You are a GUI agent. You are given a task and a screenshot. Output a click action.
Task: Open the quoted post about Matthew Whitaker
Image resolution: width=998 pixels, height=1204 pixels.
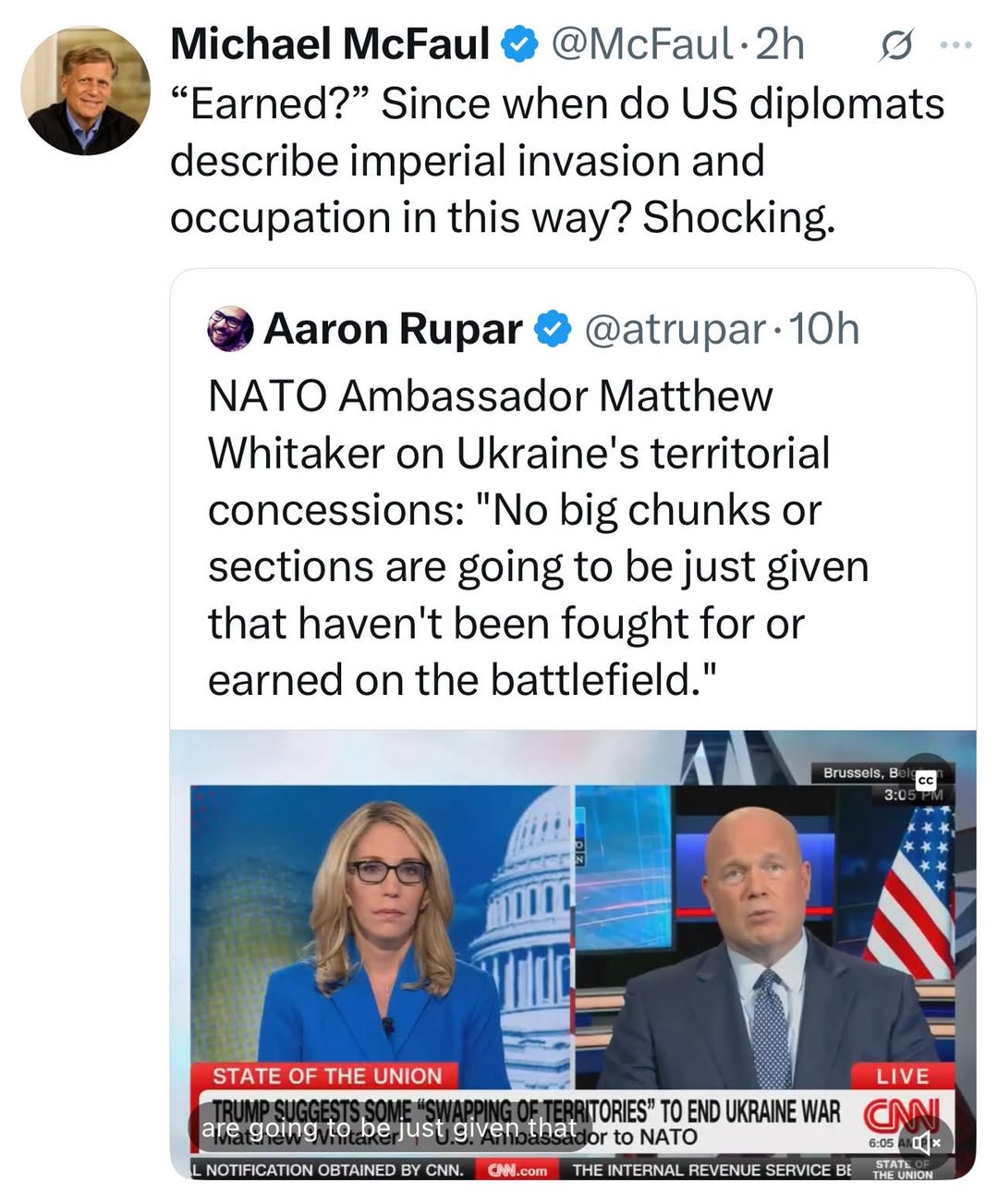click(538, 538)
